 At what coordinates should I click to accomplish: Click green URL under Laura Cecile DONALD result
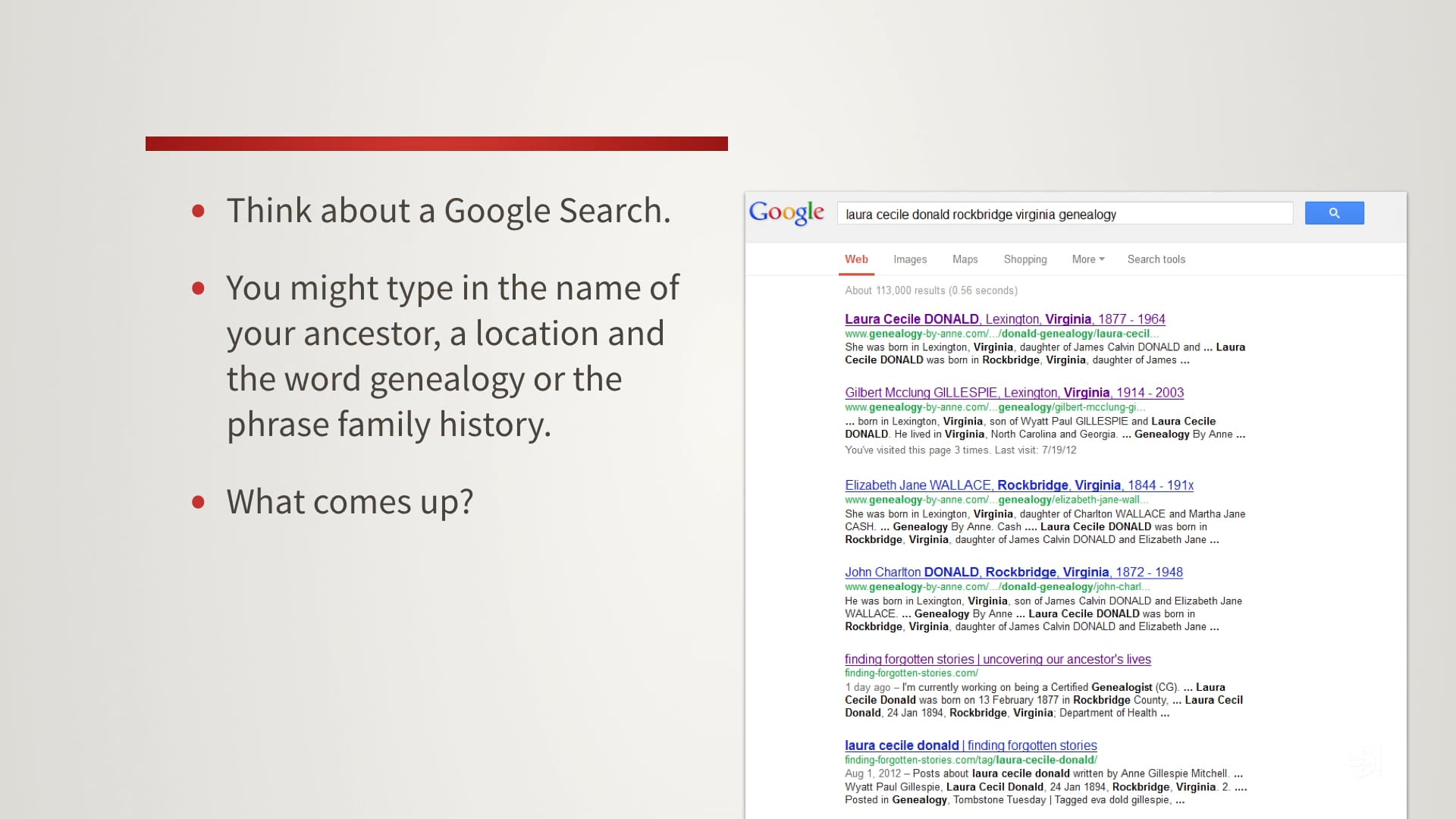pos(1001,334)
